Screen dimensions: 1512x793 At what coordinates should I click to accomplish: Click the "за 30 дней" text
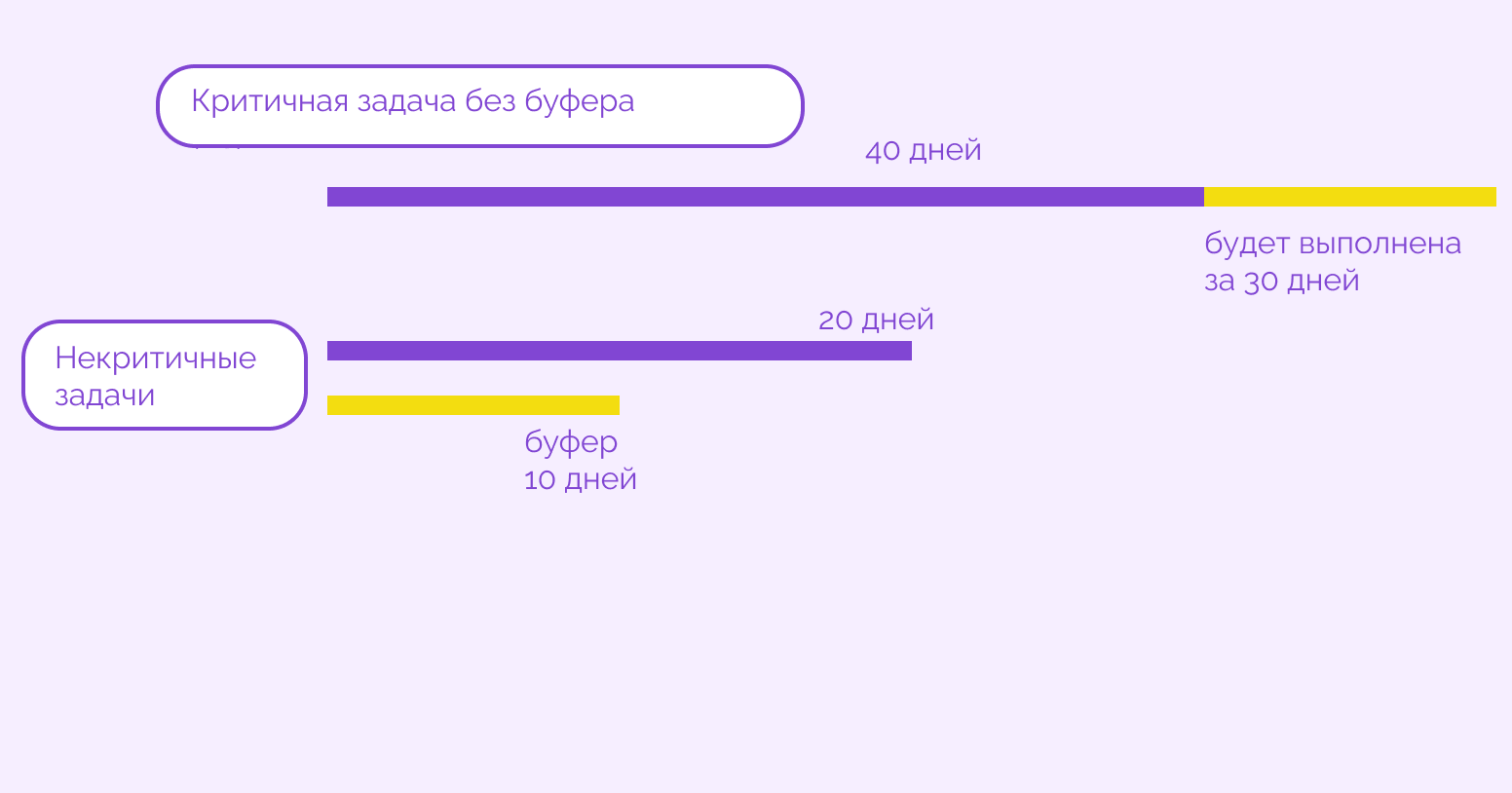coord(1281,281)
